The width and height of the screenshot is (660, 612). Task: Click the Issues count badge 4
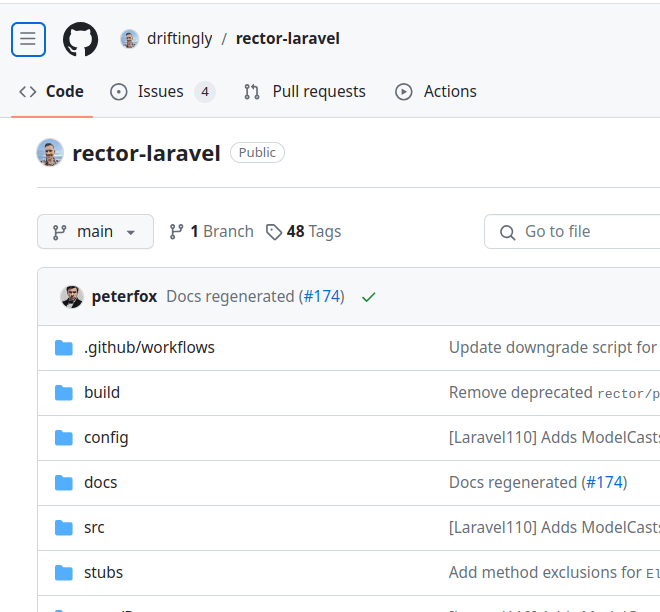pyautogui.click(x=205, y=92)
